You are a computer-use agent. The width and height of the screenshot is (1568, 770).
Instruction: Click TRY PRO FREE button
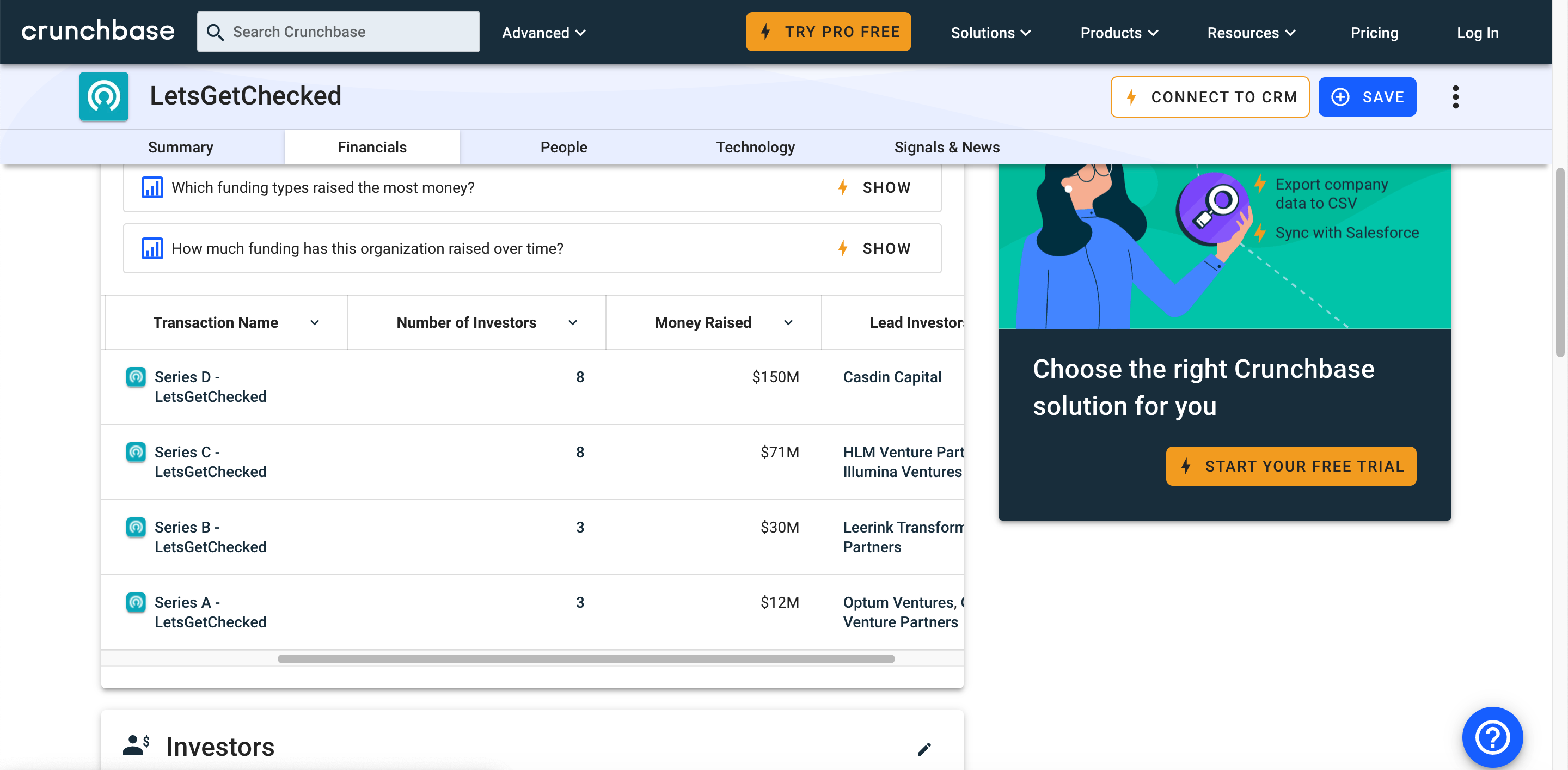(x=828, y=32)
